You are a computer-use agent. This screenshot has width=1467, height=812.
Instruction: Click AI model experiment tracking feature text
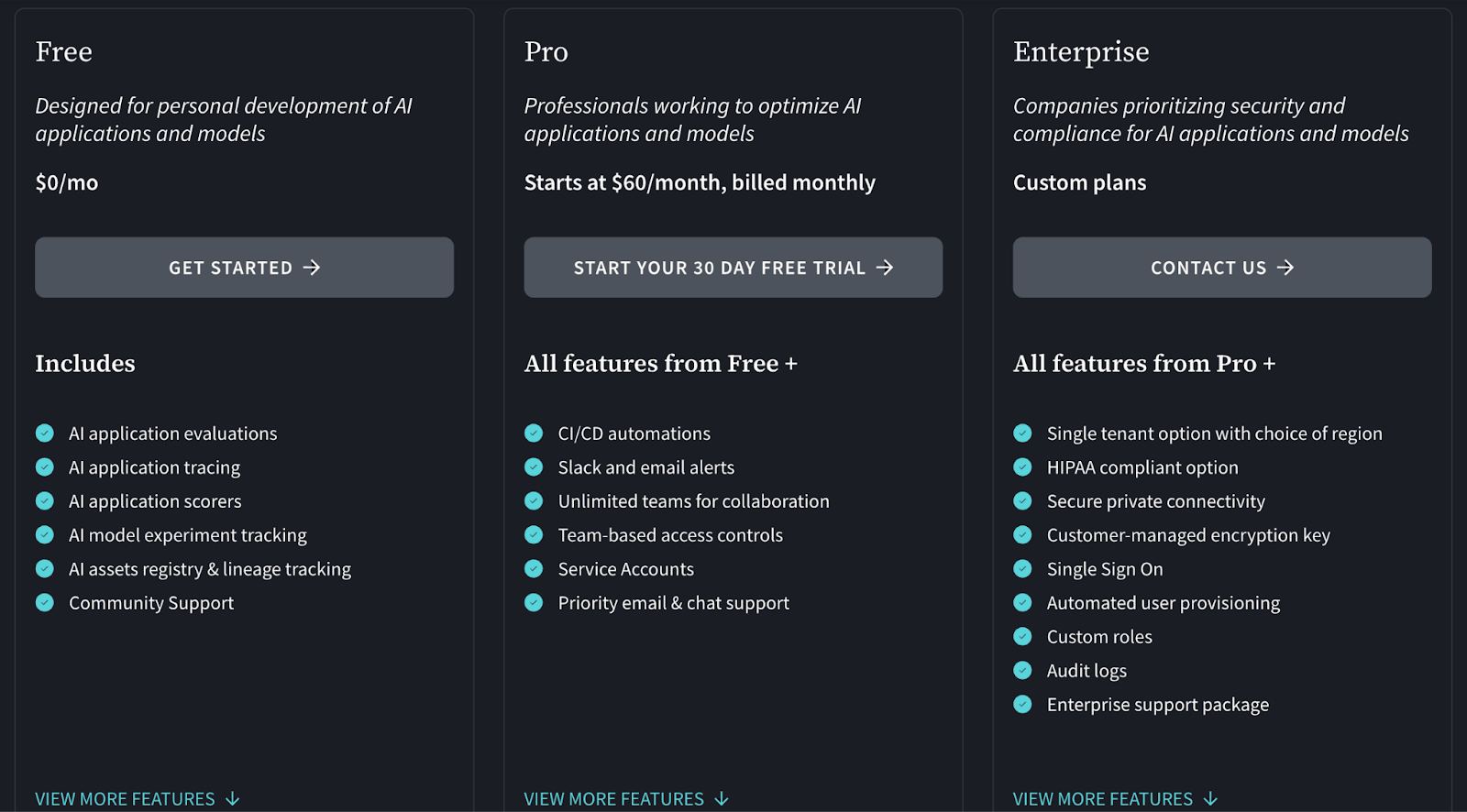(187, 535)
